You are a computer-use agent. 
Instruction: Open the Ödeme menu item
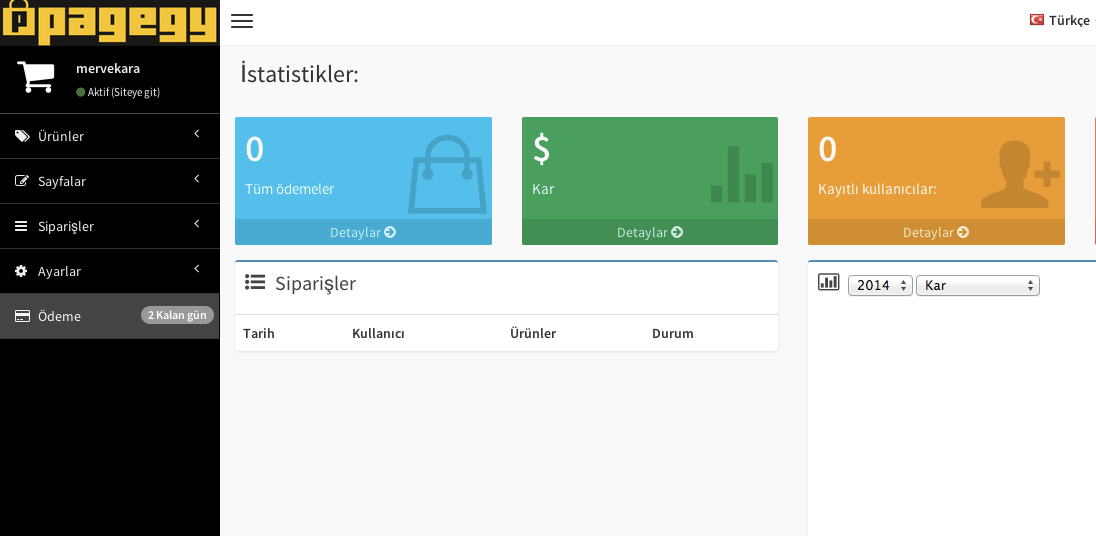(x=110, y=317)
